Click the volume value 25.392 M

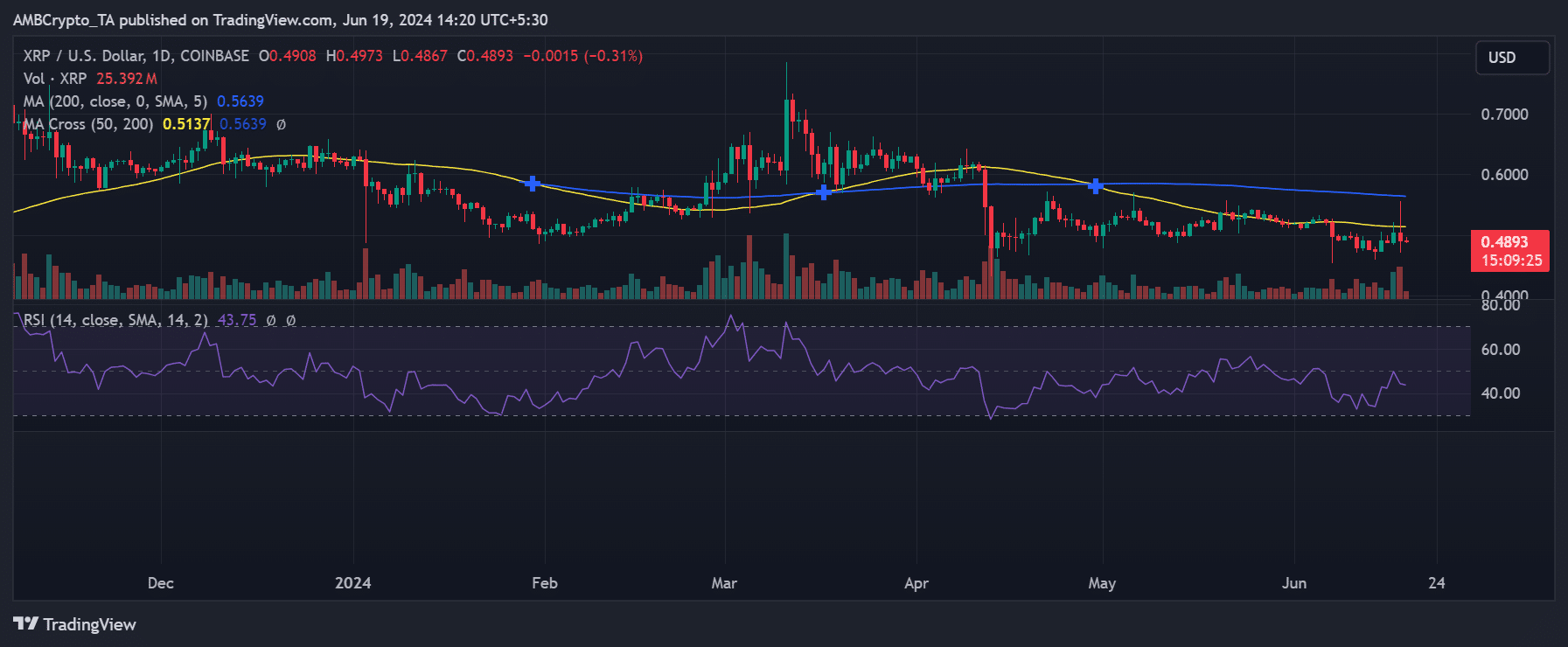tap(127, 79)
